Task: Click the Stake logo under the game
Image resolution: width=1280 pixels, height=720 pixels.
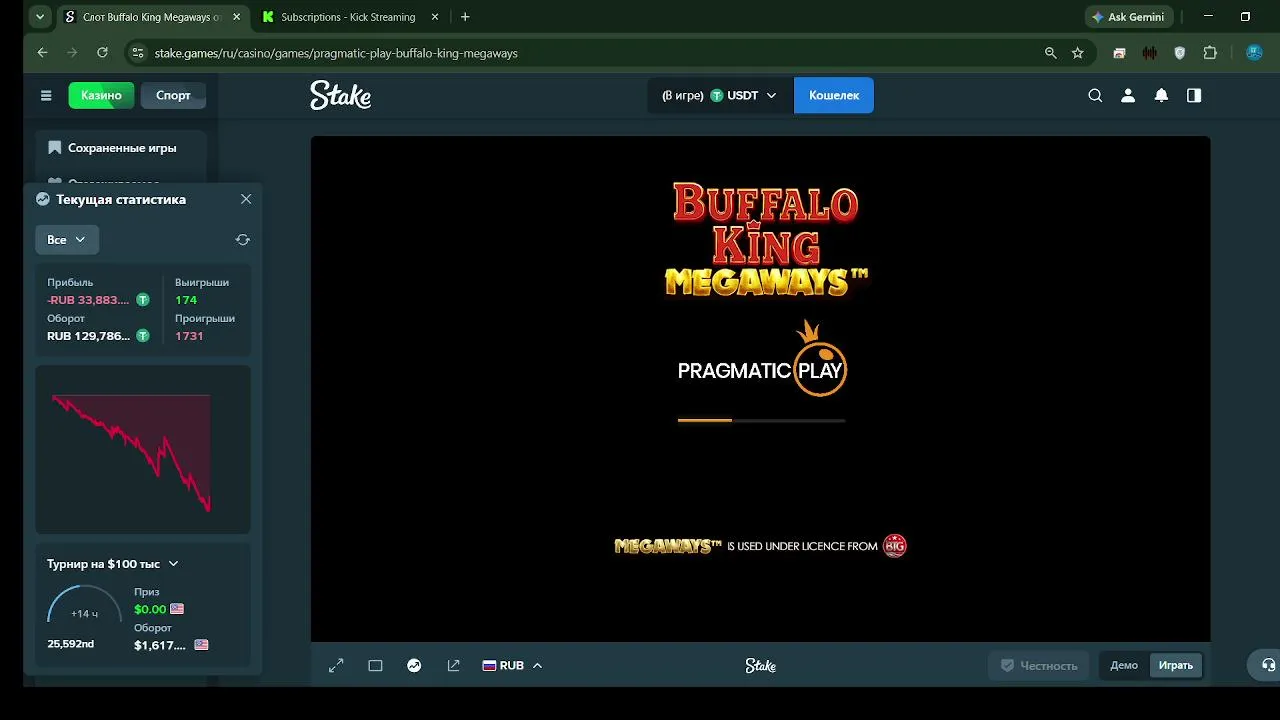Action: point(761,665)
